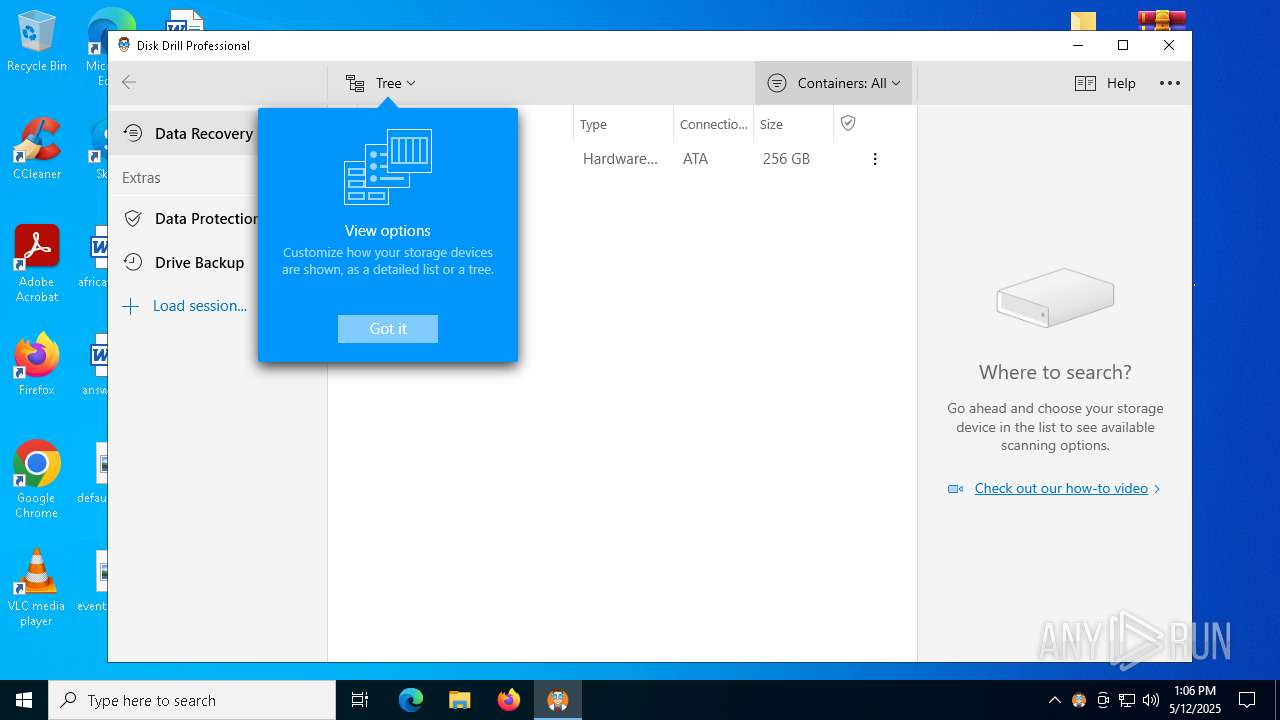The height and width of the screenshot is (720, 1280).
Task: Open VLC media player desktop shortcut
Action: 37,588
